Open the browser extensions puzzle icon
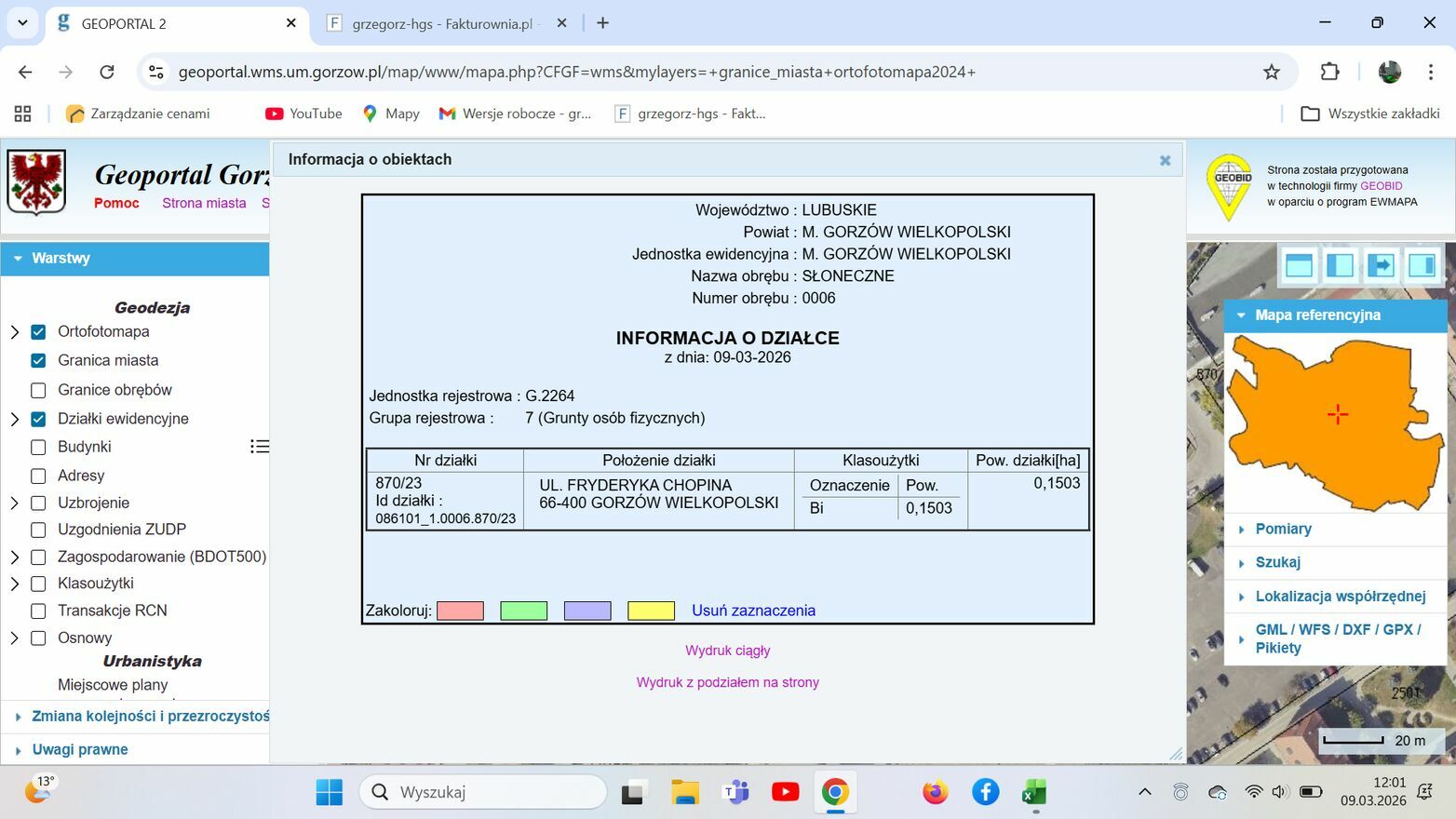The image size is (1456, 819). [1329, 72]
